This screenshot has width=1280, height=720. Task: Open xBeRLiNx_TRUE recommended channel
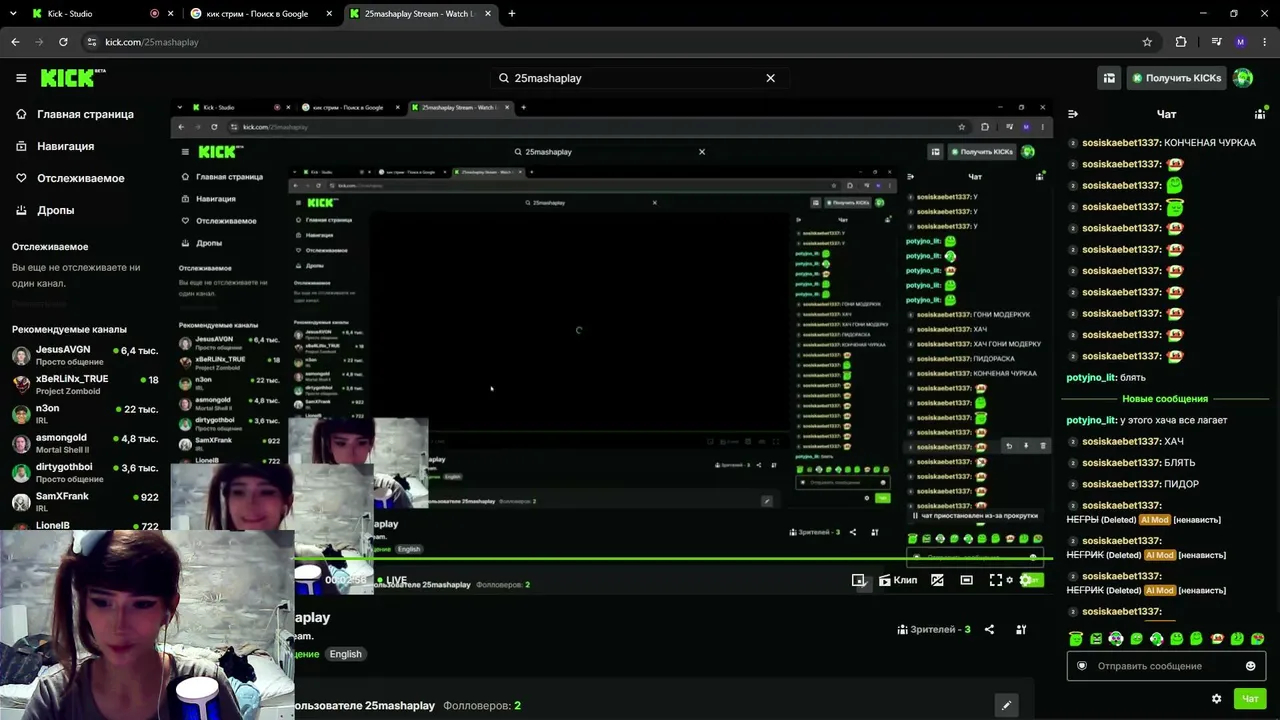pos(85,385)
